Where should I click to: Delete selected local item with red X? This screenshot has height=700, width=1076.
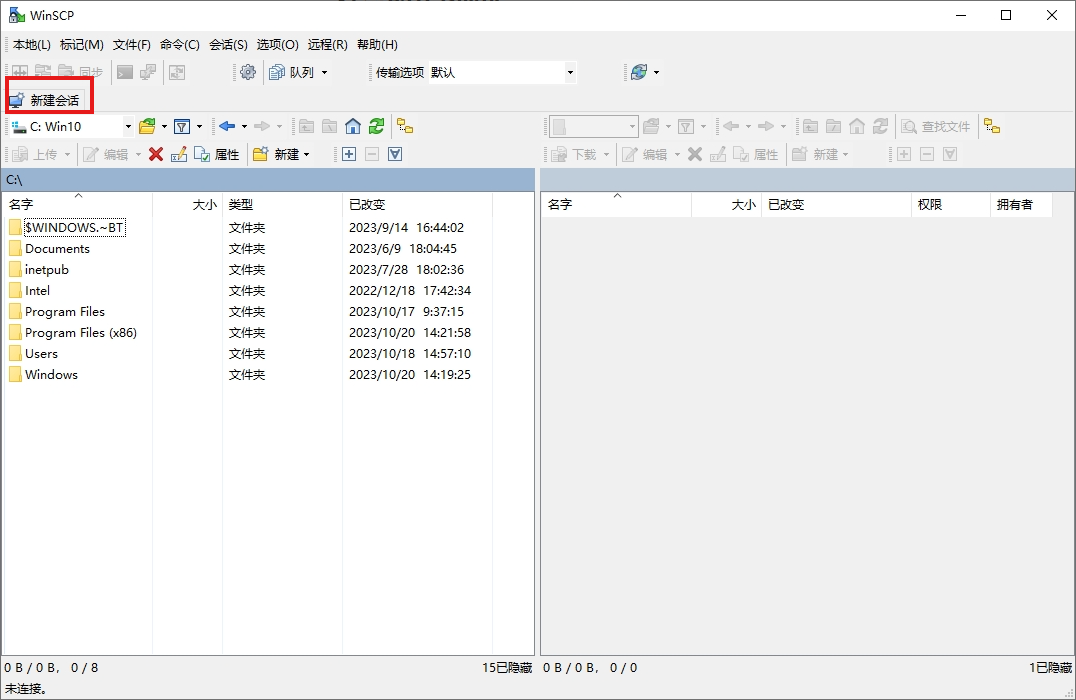point(156,154)
